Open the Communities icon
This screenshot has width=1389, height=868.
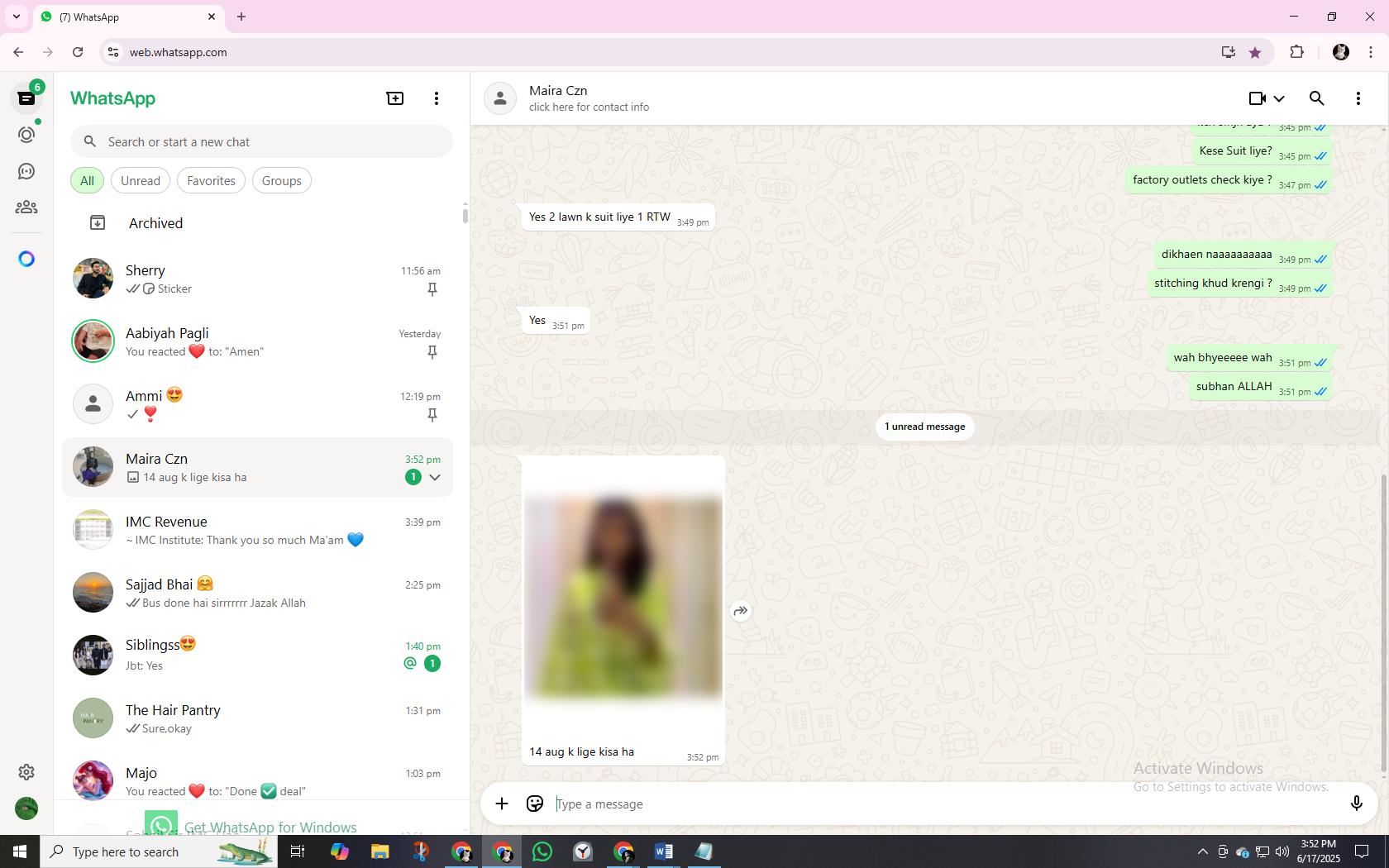click(x=26, y=207)
